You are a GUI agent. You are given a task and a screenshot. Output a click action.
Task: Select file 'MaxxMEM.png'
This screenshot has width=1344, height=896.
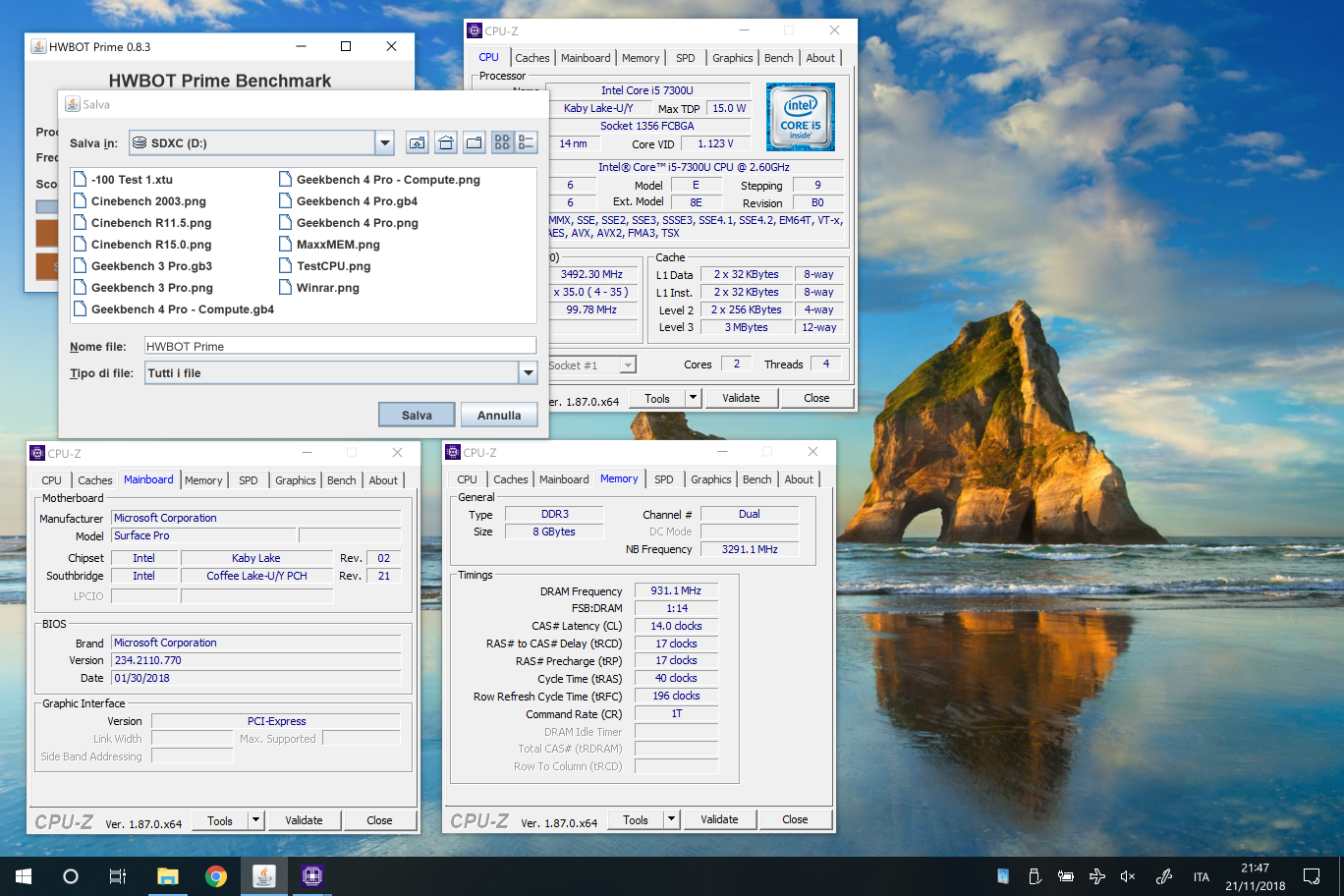coord(330,245)
